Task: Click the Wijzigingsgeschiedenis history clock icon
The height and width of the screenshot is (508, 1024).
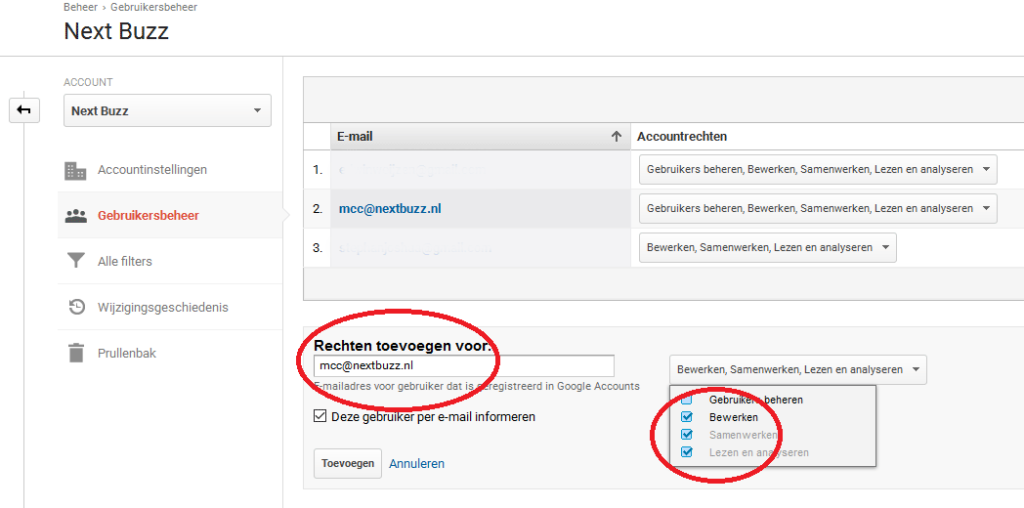Action: pos(75,307)
